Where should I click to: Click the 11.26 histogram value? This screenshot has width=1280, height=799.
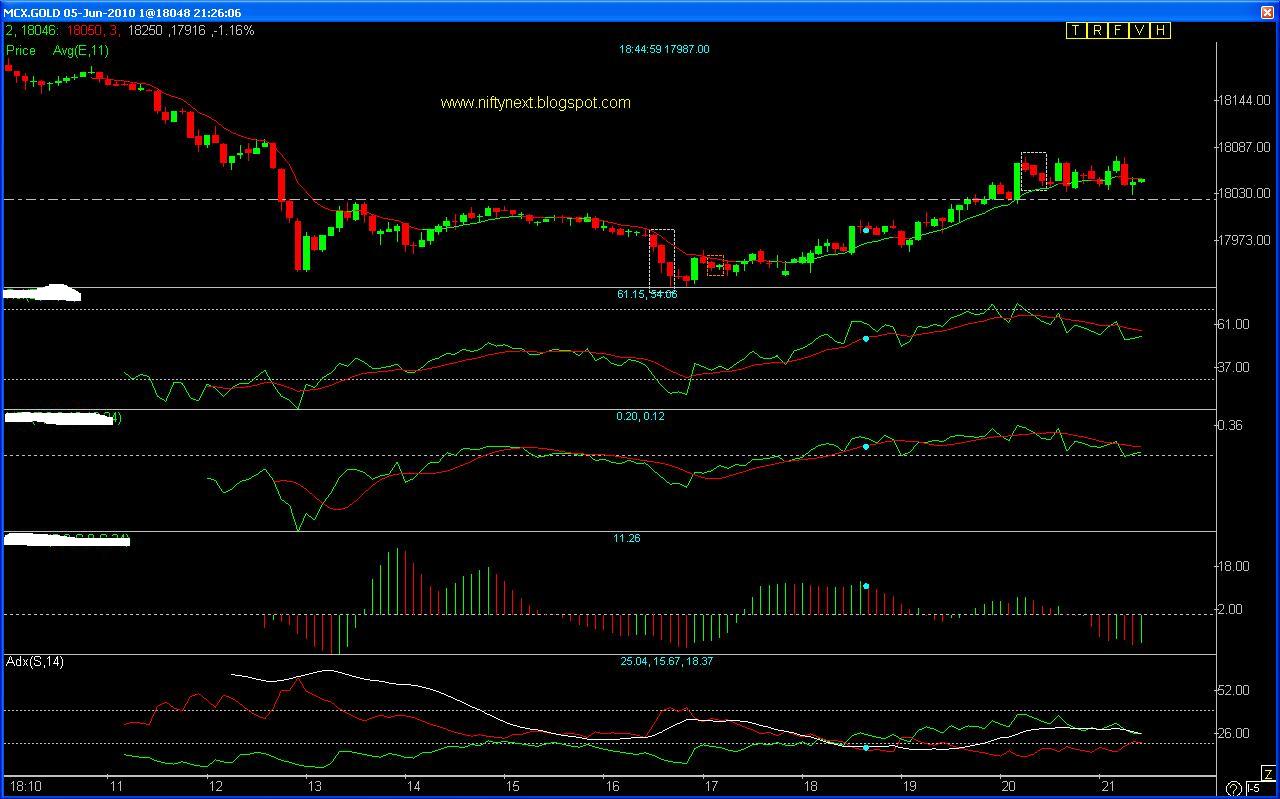627,538
